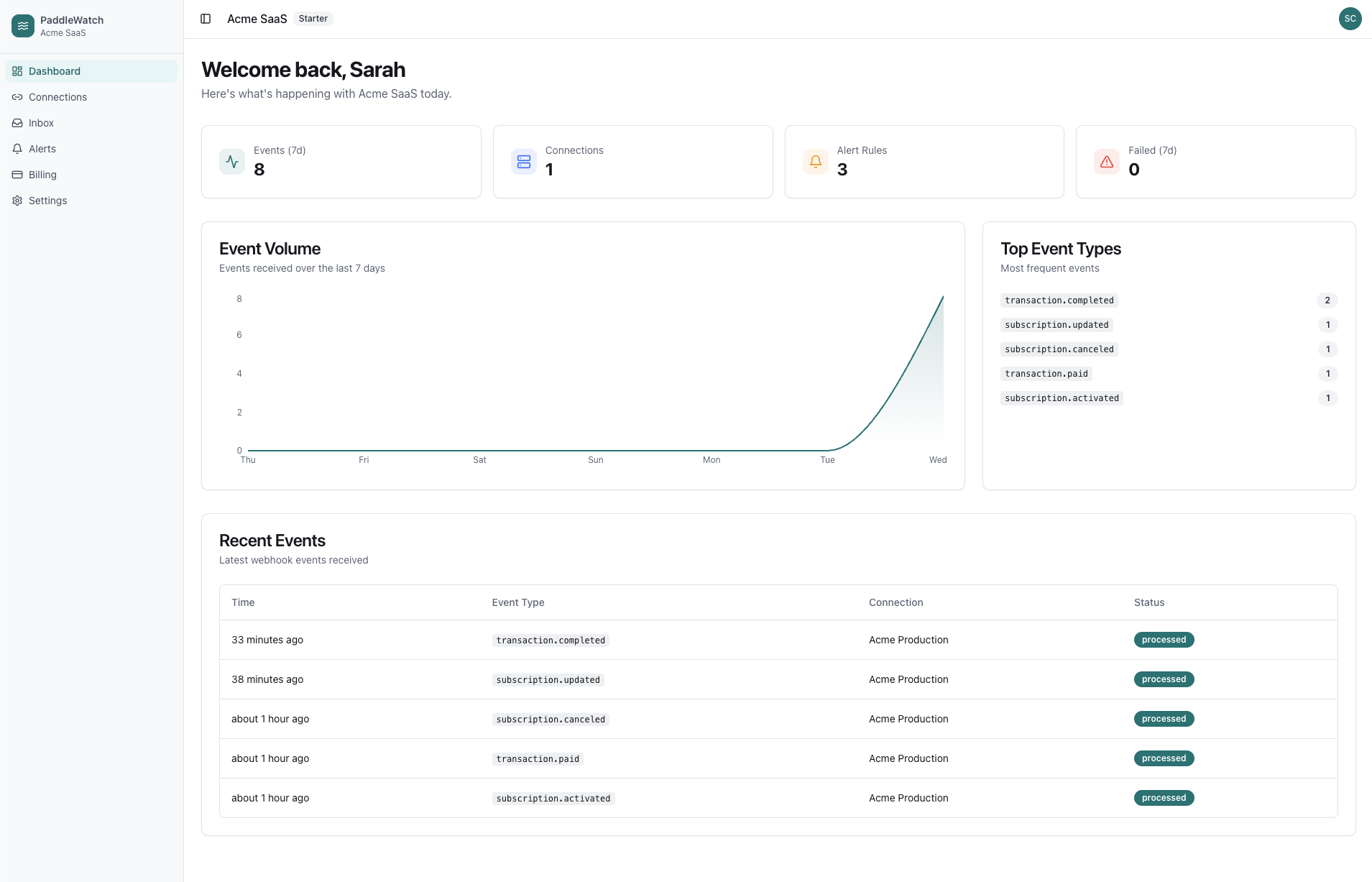Open the SC user avatar menu
Screen dimensions: 1372x882
pos(1350,19)
